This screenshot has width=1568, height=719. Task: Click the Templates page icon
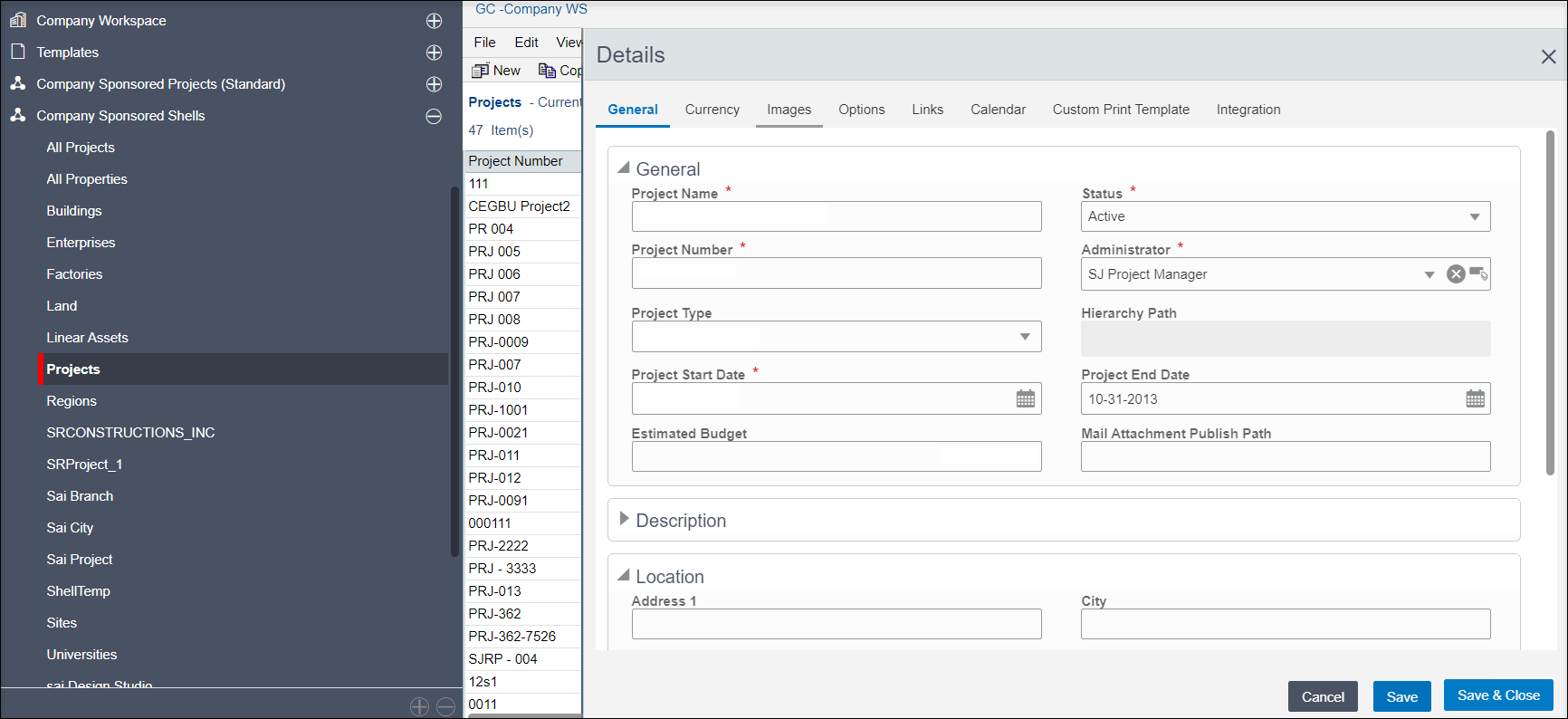pyautogui.click(x=18, y=52)
